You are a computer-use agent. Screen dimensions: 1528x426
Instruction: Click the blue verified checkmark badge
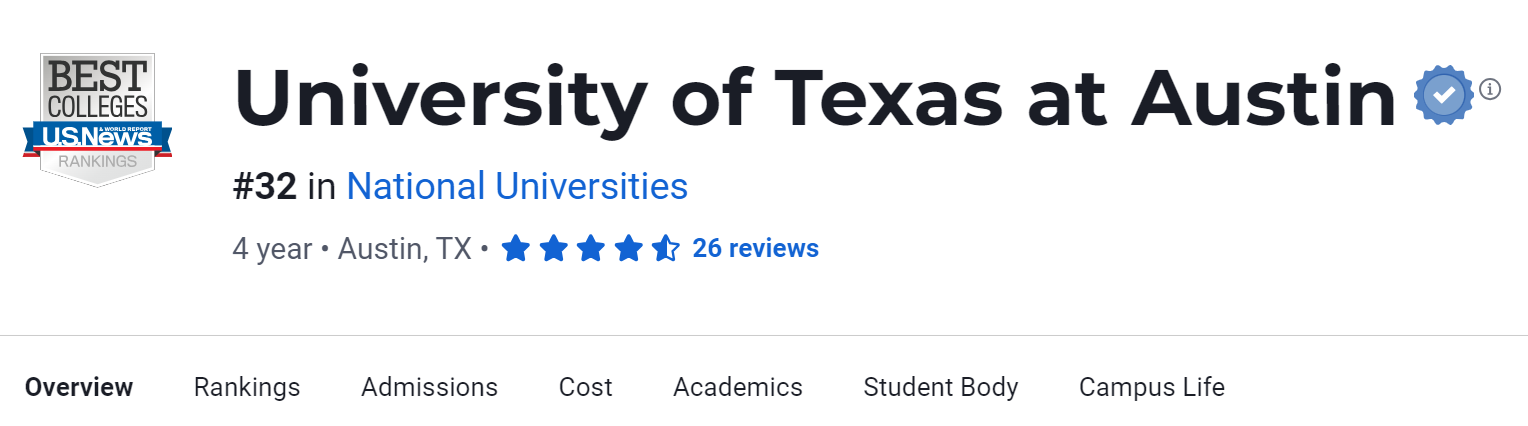pos(1443,95)
